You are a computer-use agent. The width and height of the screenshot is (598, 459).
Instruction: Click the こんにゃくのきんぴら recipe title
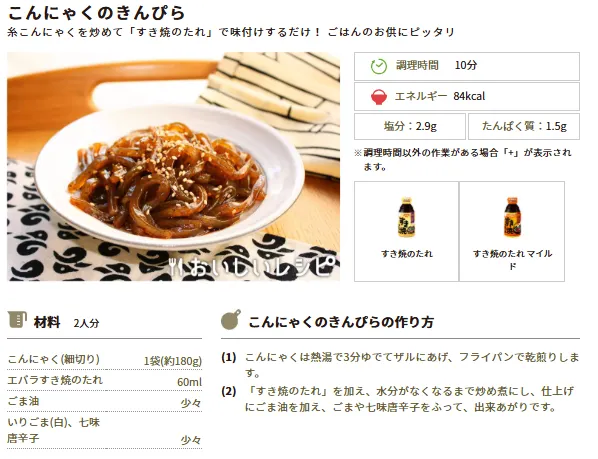point(96,13)
